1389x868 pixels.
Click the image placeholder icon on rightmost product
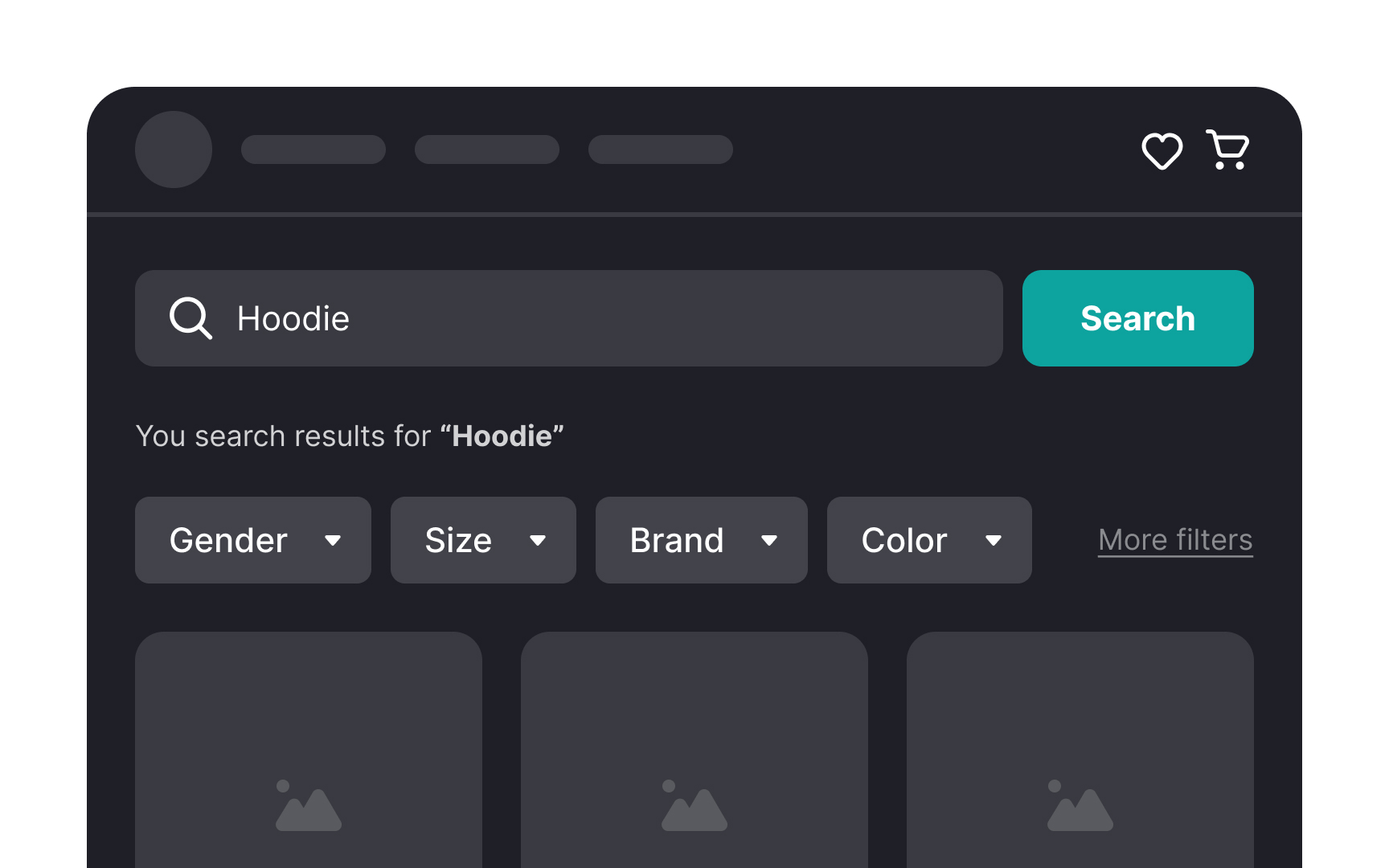pos(1080,806)
